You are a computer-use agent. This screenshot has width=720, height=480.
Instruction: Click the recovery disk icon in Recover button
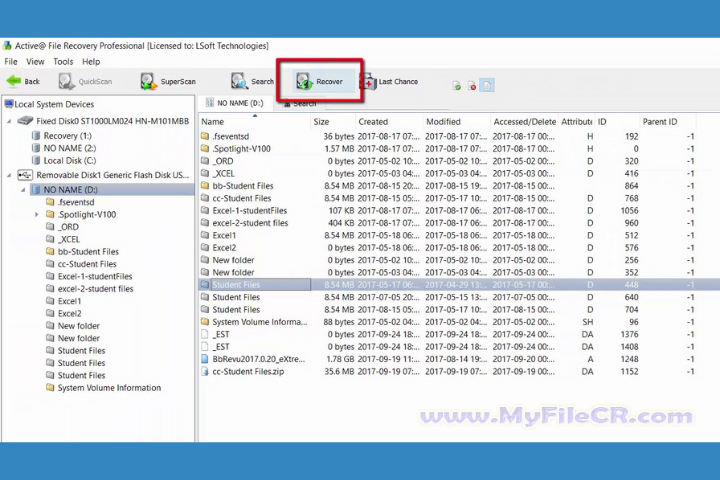click(304, 81)
